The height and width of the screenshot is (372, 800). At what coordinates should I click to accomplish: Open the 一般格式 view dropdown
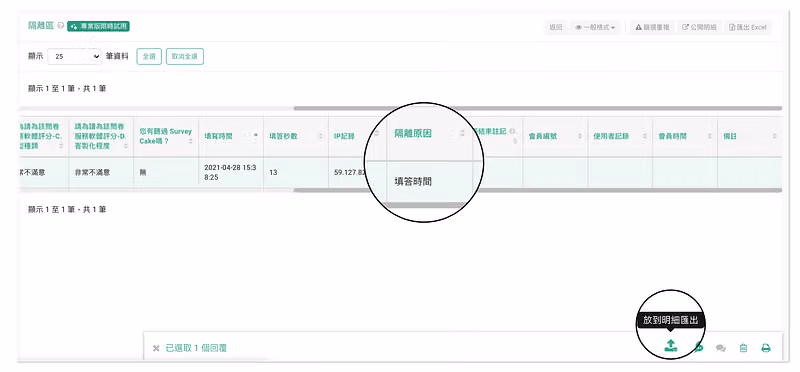click(595, 28)
